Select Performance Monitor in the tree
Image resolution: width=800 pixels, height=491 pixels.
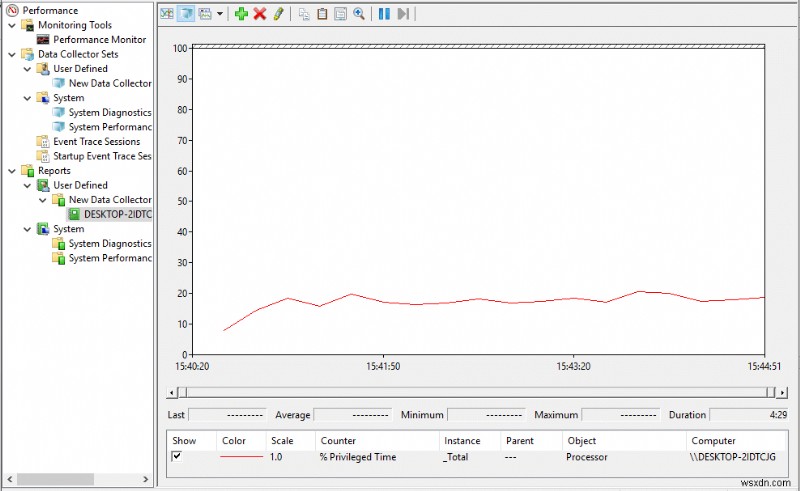99,40
